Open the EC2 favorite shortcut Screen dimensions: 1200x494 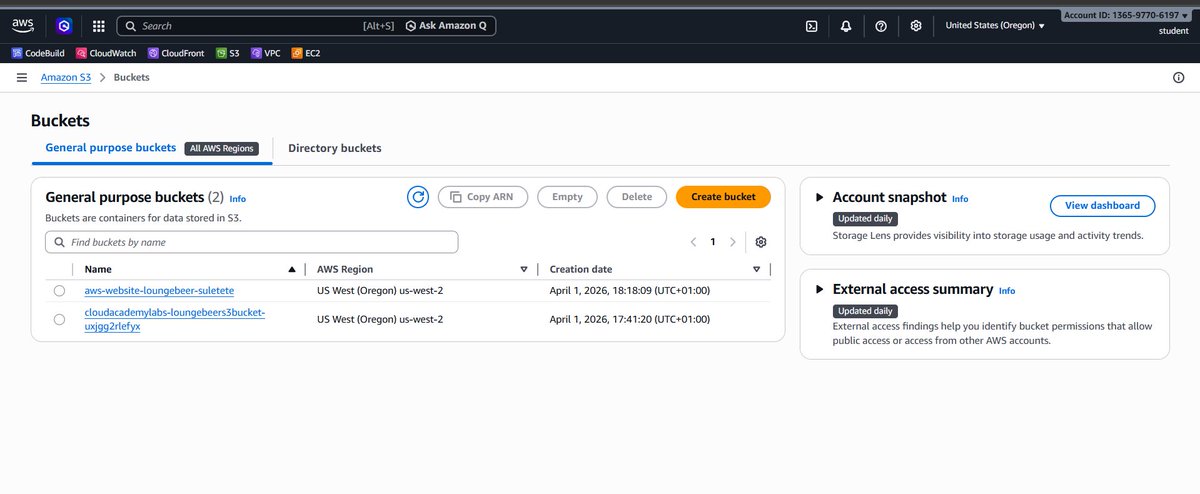point(306,53)
